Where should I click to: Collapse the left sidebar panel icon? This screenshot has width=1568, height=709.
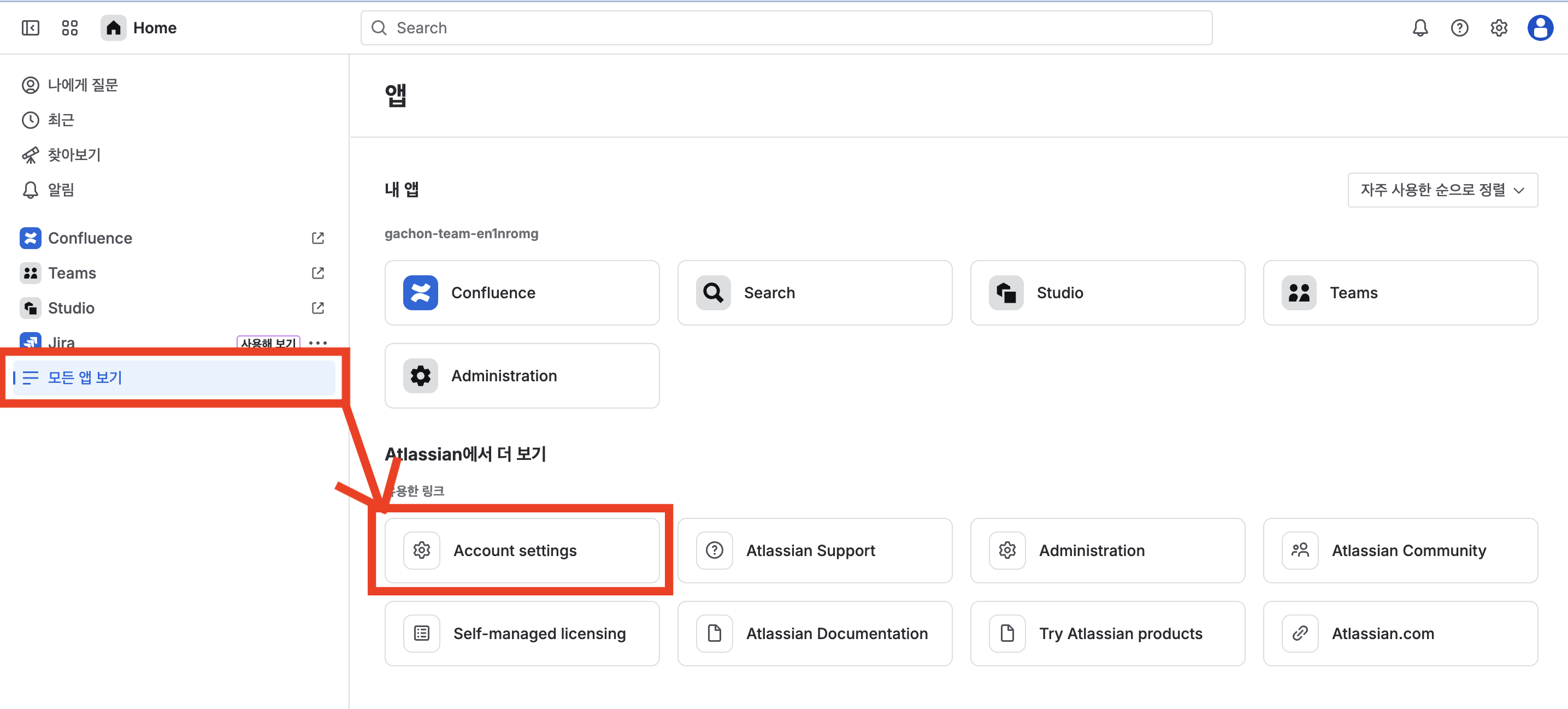click(x=31, y=28)
